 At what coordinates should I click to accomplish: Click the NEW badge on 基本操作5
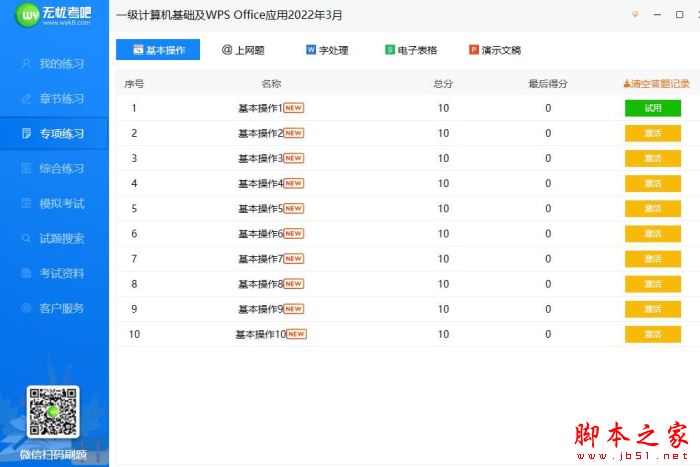[293, 208]
